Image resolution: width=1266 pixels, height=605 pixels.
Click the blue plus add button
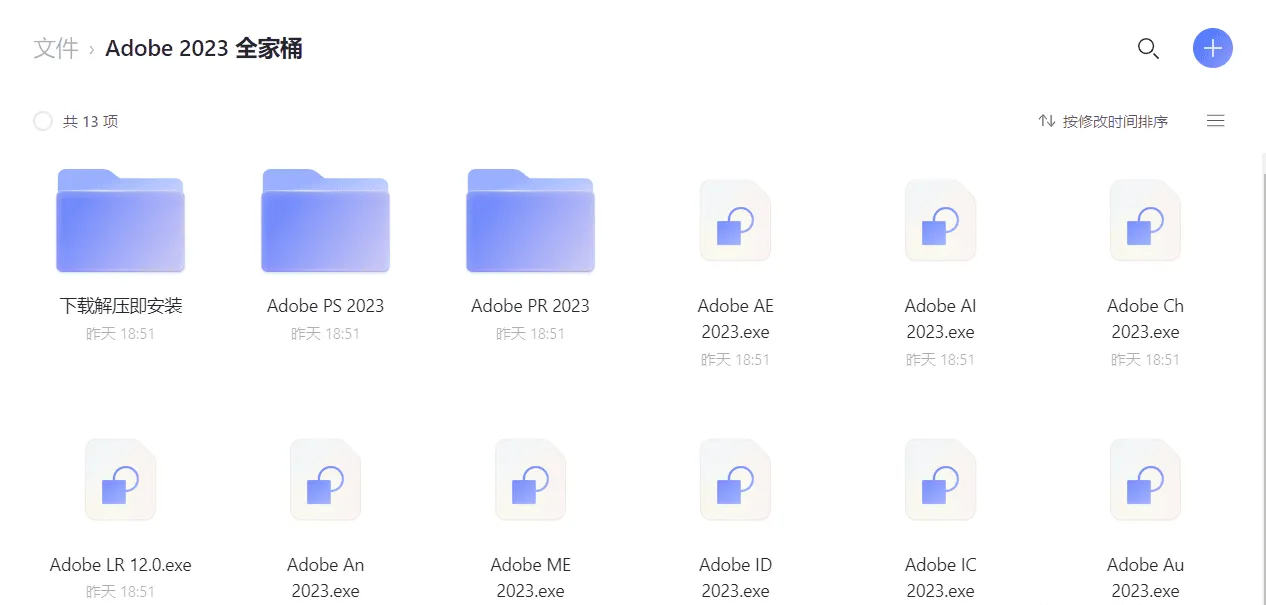tap(1212, 48)
